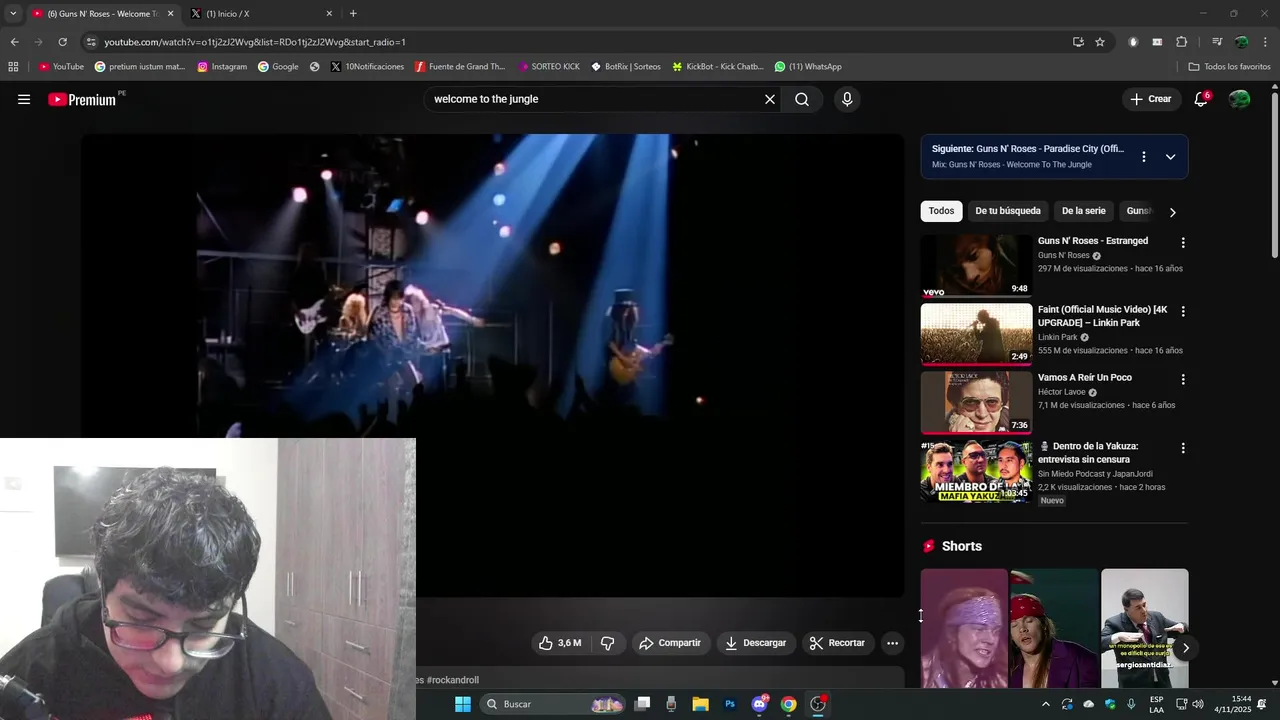The image size is (1280, 720).
Task: Click the page vertical scrollbar
Action: coord(1275,175)
